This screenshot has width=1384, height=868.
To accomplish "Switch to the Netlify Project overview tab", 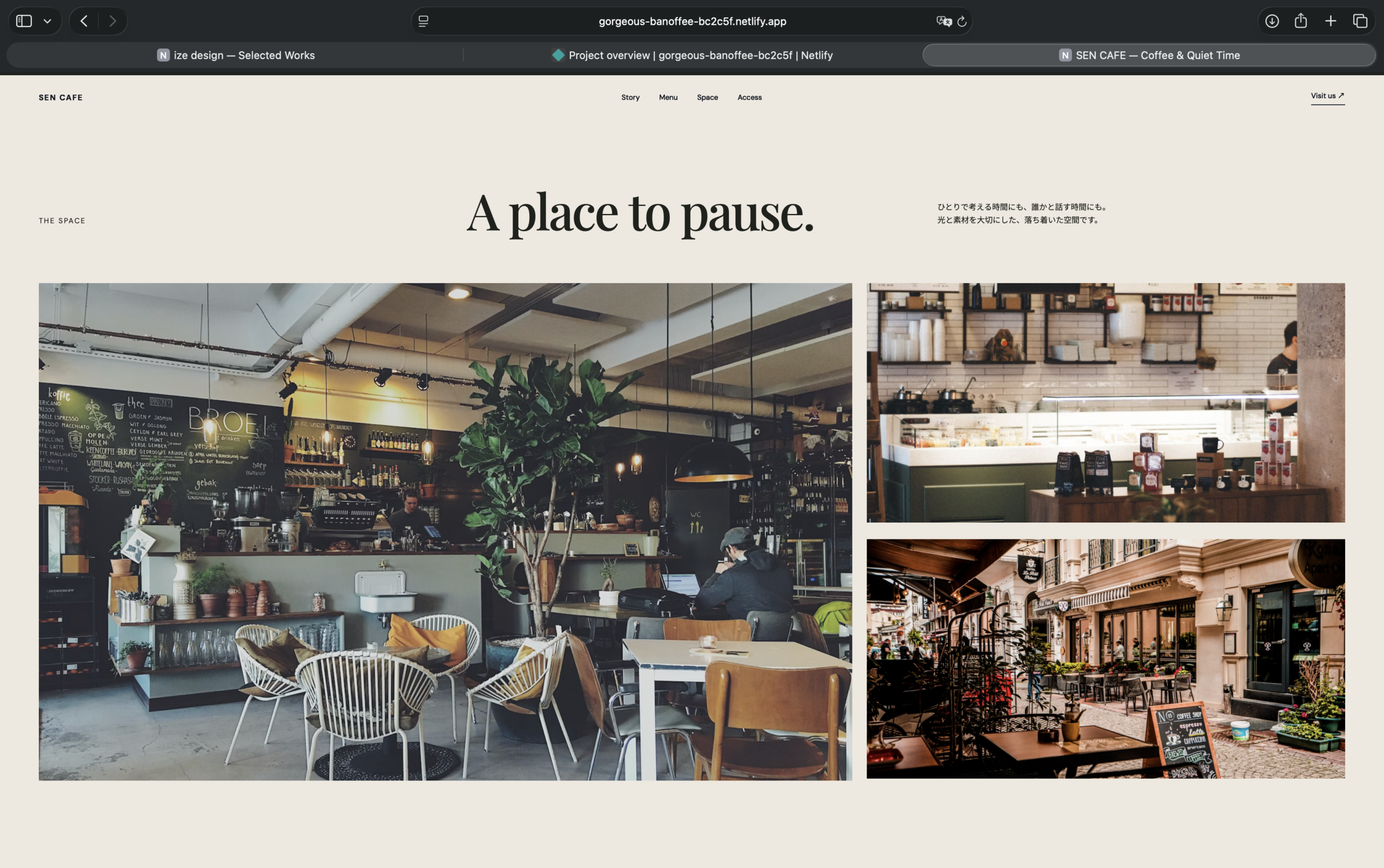I will click(692, 55).
